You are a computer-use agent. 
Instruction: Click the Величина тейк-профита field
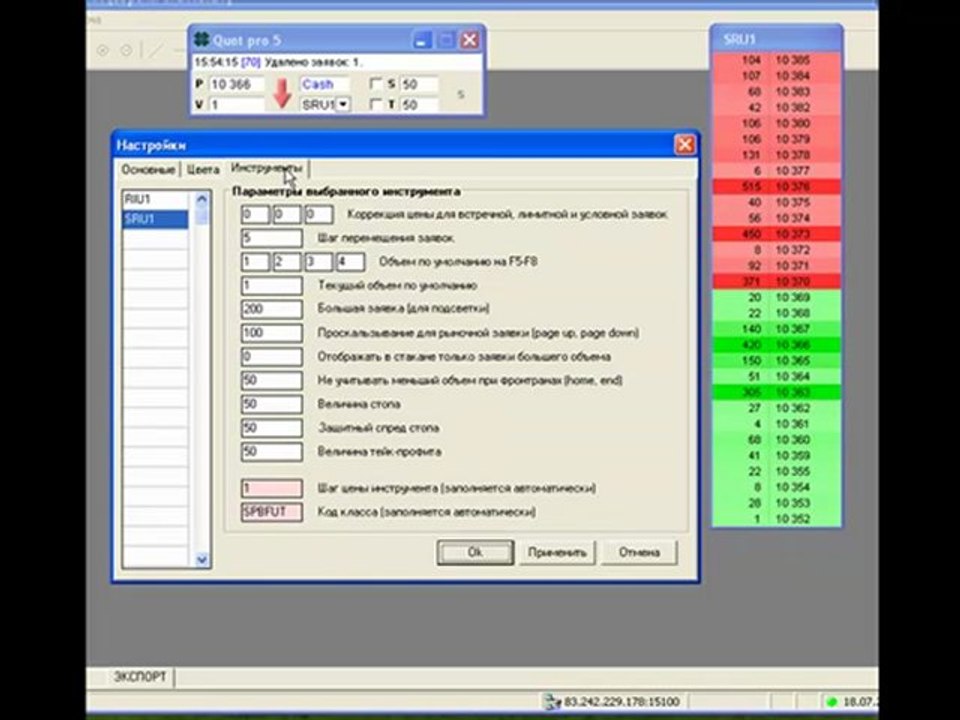[x=271, y=452]
